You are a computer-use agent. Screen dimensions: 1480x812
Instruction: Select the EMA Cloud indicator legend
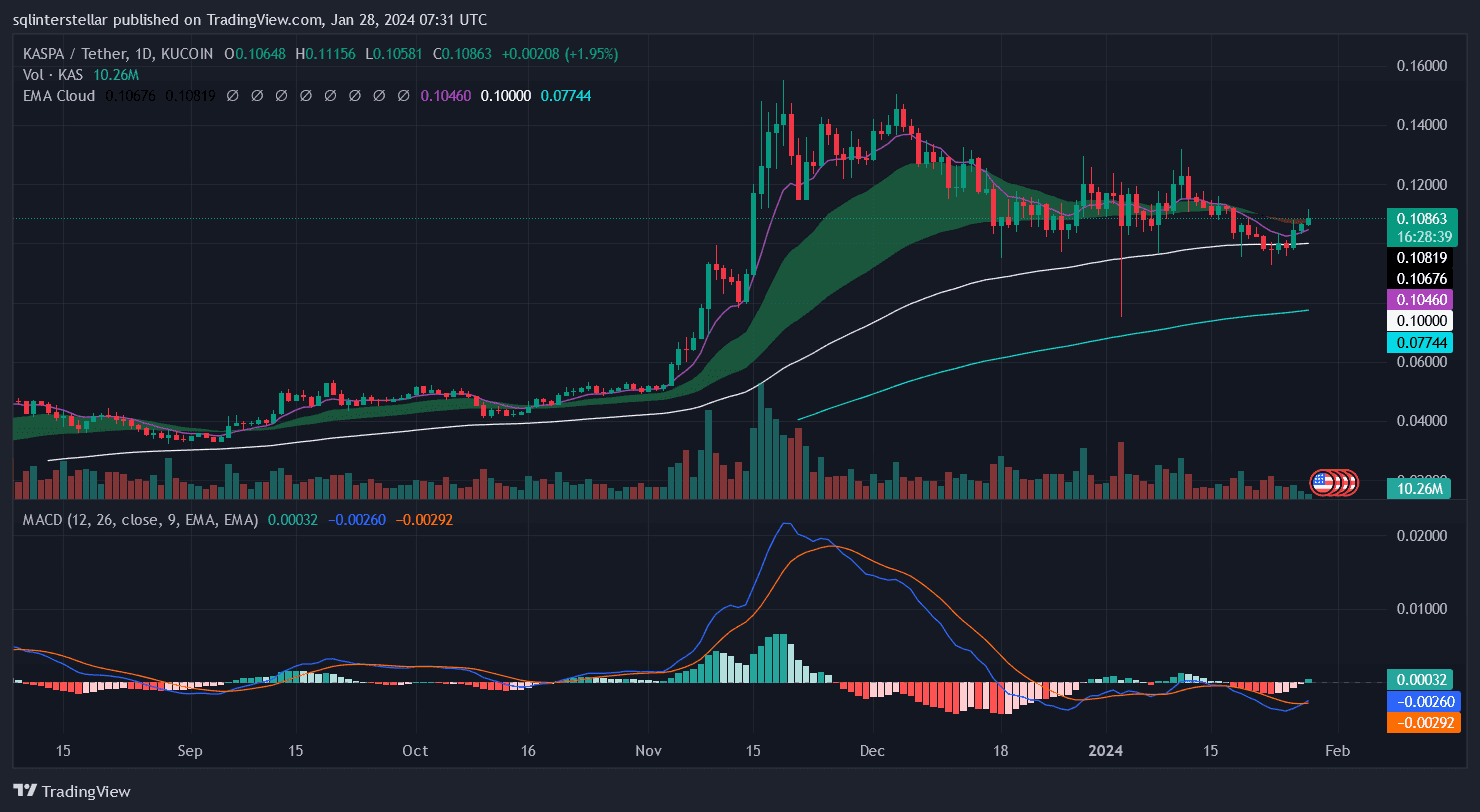(59, 96)
